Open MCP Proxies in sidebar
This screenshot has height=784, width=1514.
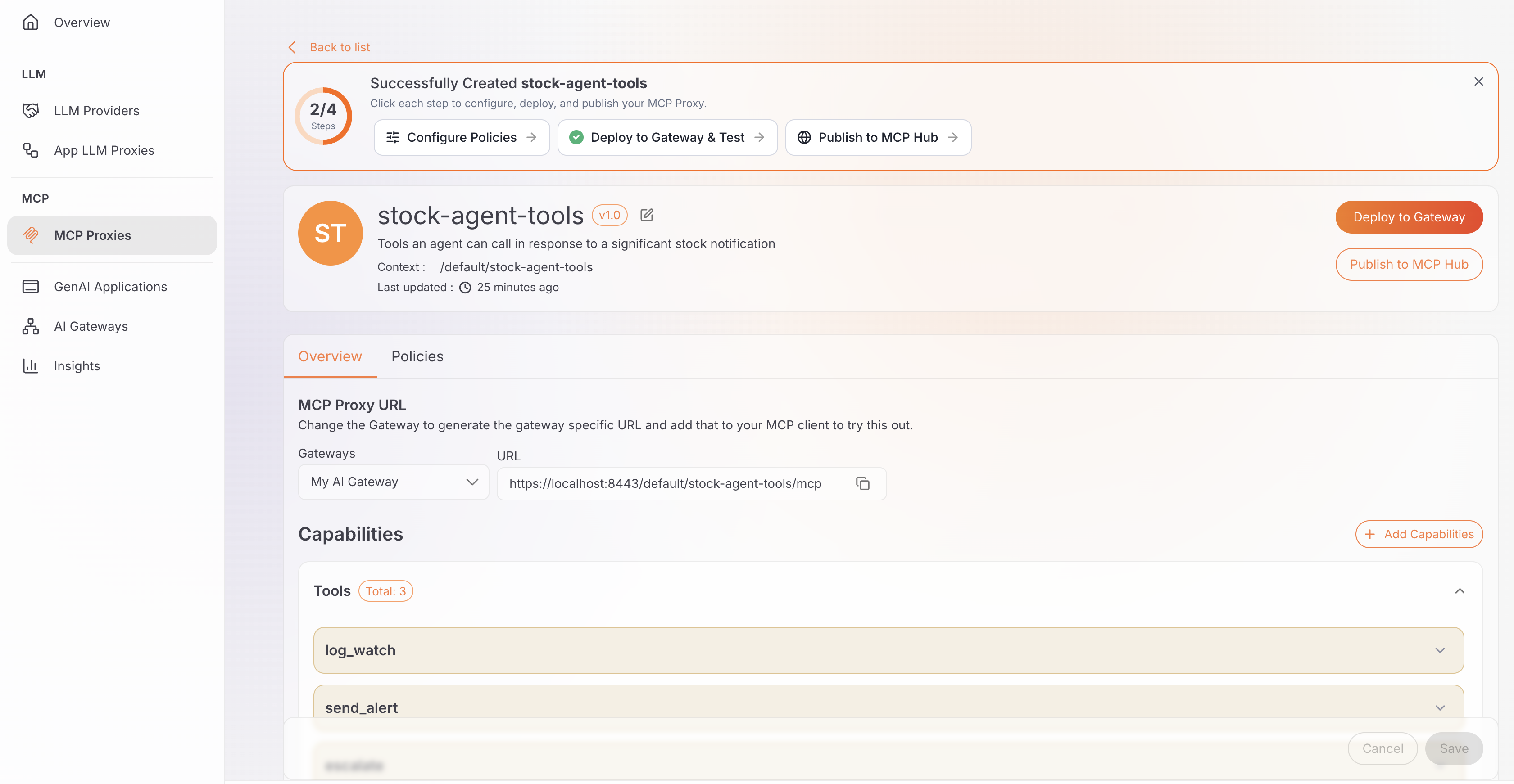[x=112, y=235]
